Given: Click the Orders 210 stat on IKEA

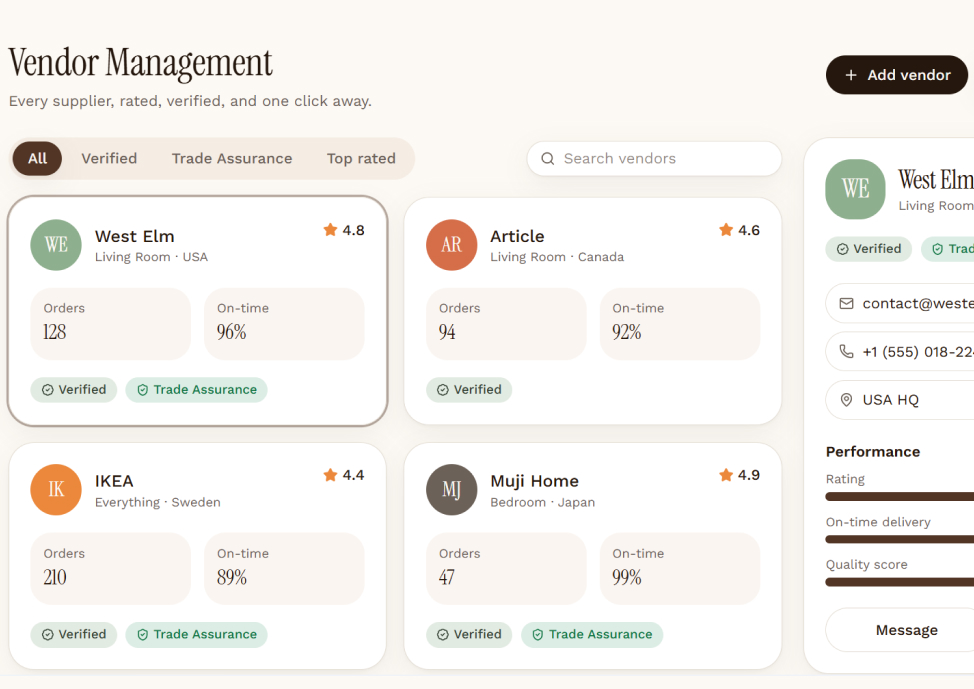Looking at the screenshot, I should (111, 568).
